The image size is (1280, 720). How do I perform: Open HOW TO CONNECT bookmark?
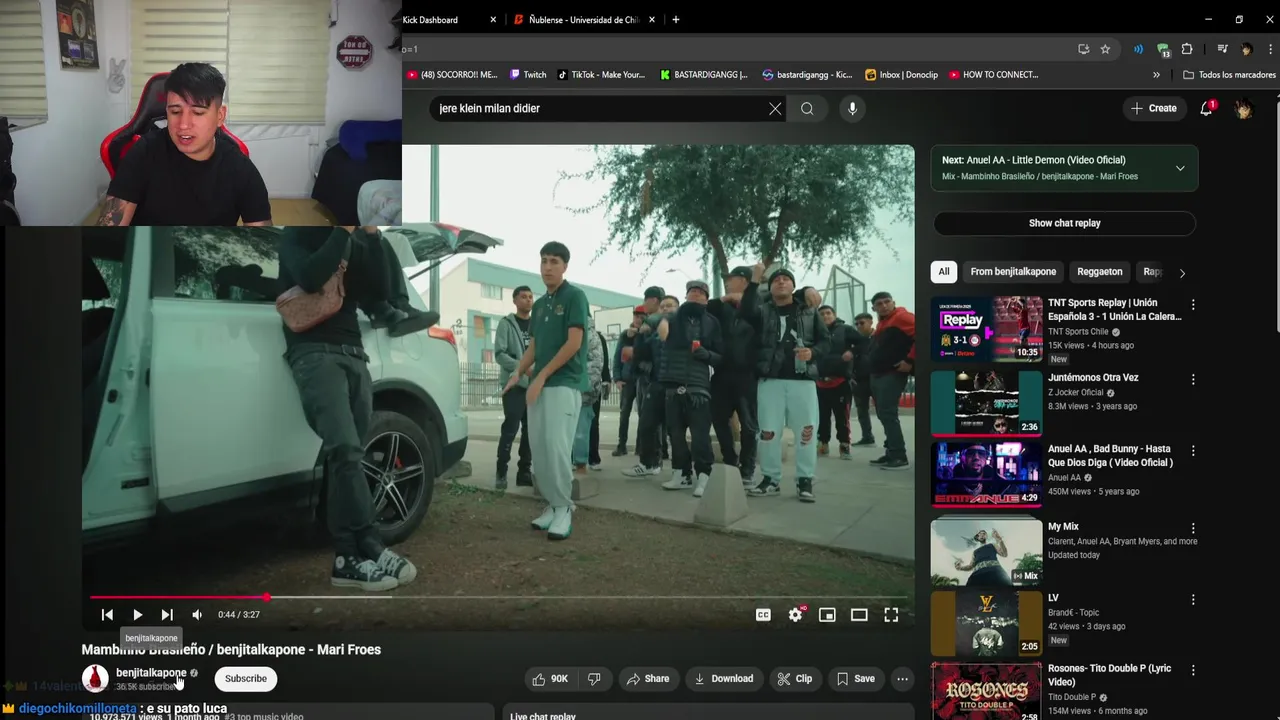tap(993, 75)
